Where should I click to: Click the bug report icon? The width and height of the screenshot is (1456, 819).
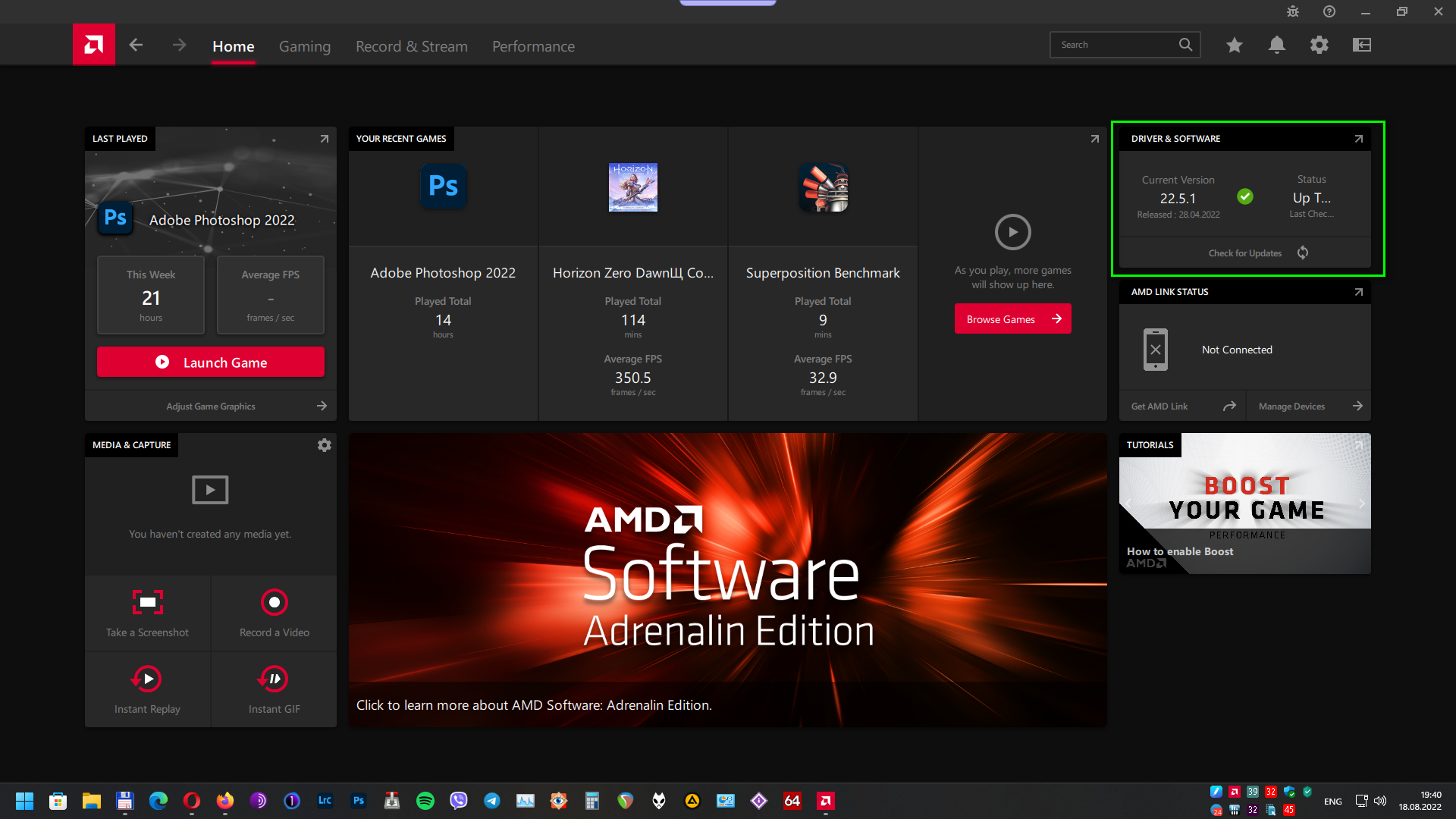pos(1292,11)
